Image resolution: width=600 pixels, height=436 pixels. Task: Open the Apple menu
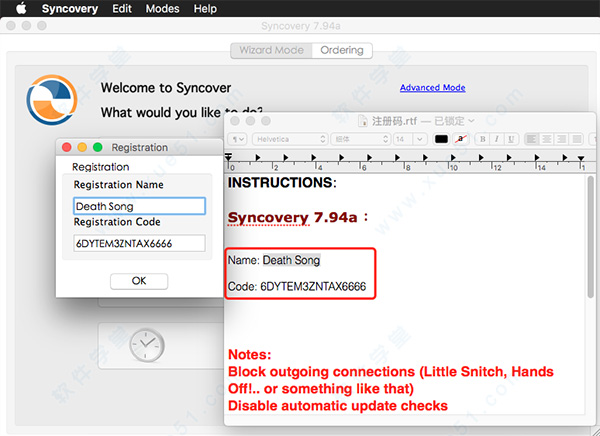click(x=20, y=9)
